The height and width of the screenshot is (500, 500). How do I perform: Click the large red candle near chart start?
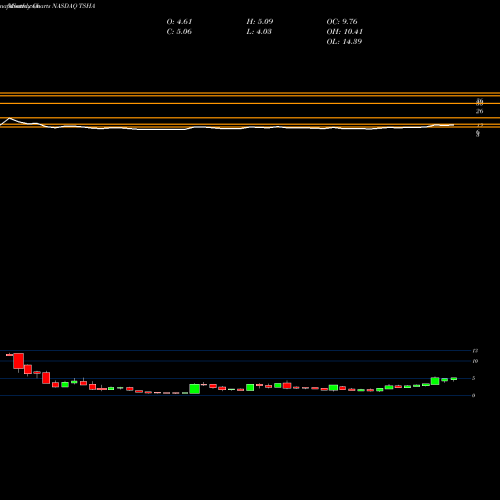tap(19, 361)
